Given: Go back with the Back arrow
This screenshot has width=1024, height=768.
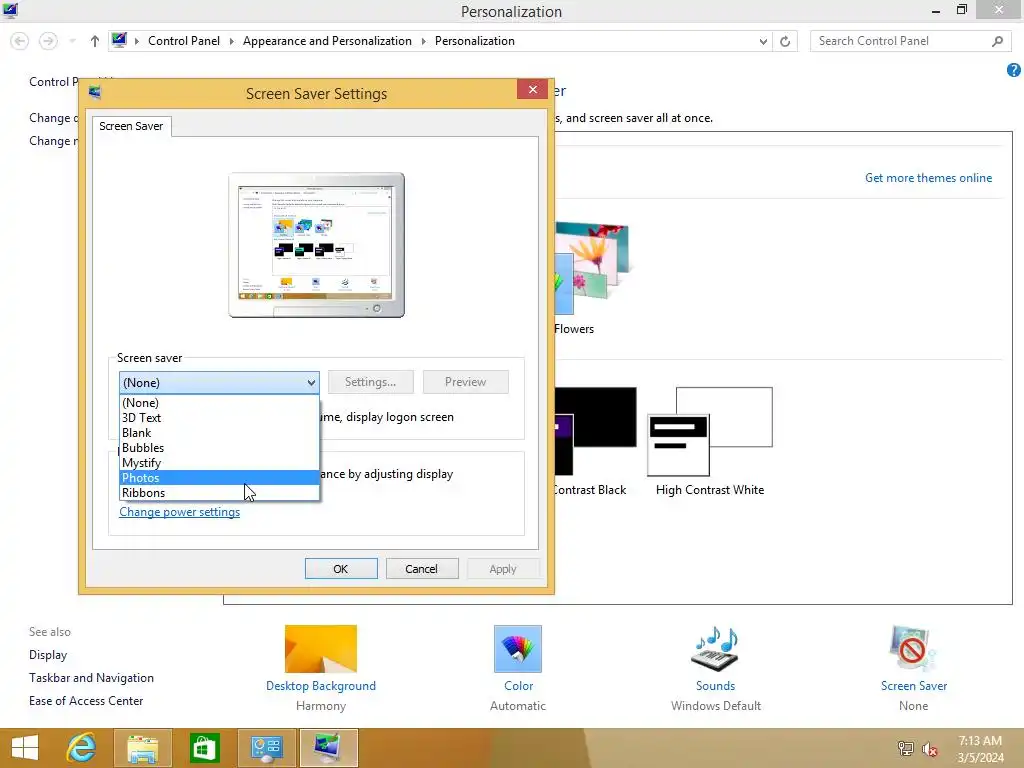Looking at the screenshot, I should [20, 41].
